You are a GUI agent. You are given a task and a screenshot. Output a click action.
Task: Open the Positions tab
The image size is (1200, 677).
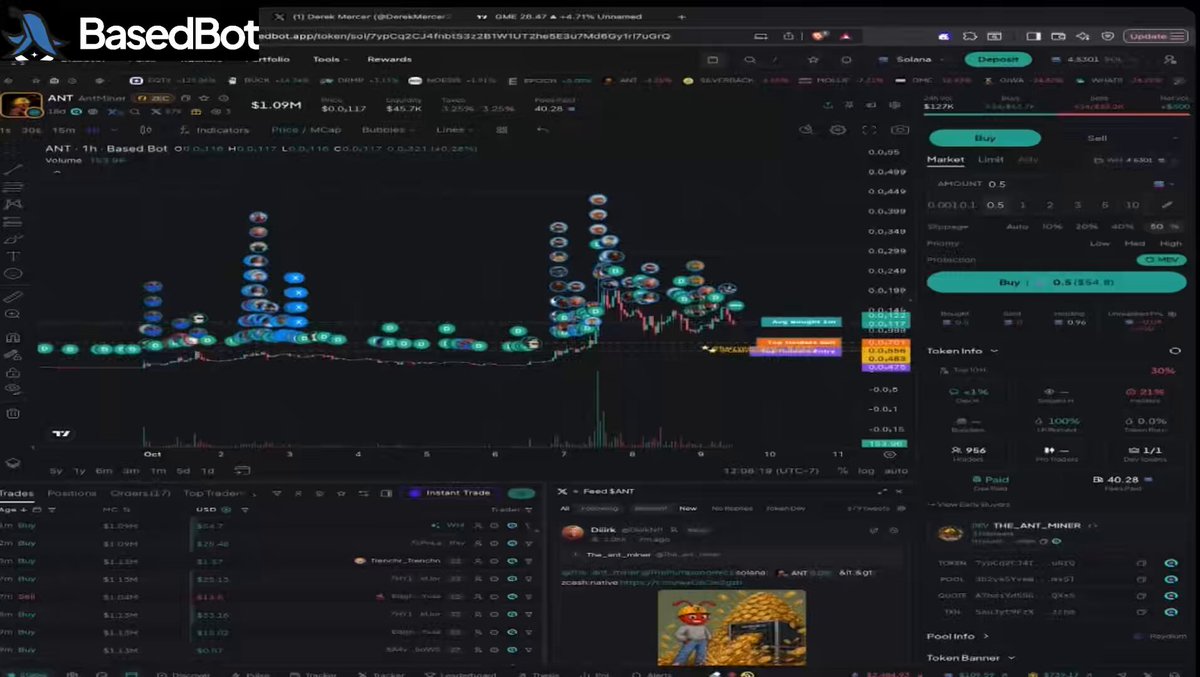(x=72, y=493)
